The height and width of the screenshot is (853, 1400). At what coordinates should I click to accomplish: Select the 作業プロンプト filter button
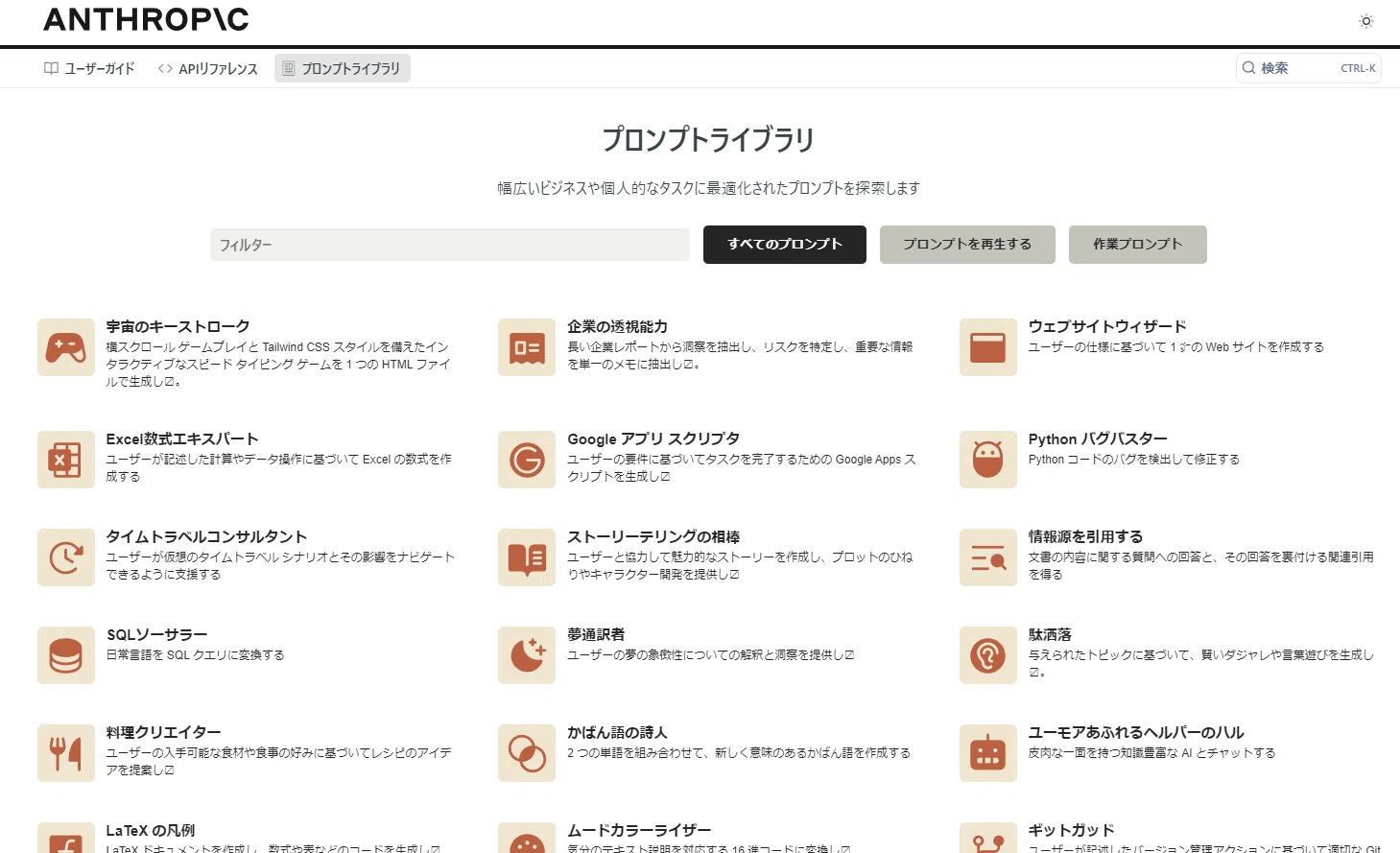tap(1138, 245)
